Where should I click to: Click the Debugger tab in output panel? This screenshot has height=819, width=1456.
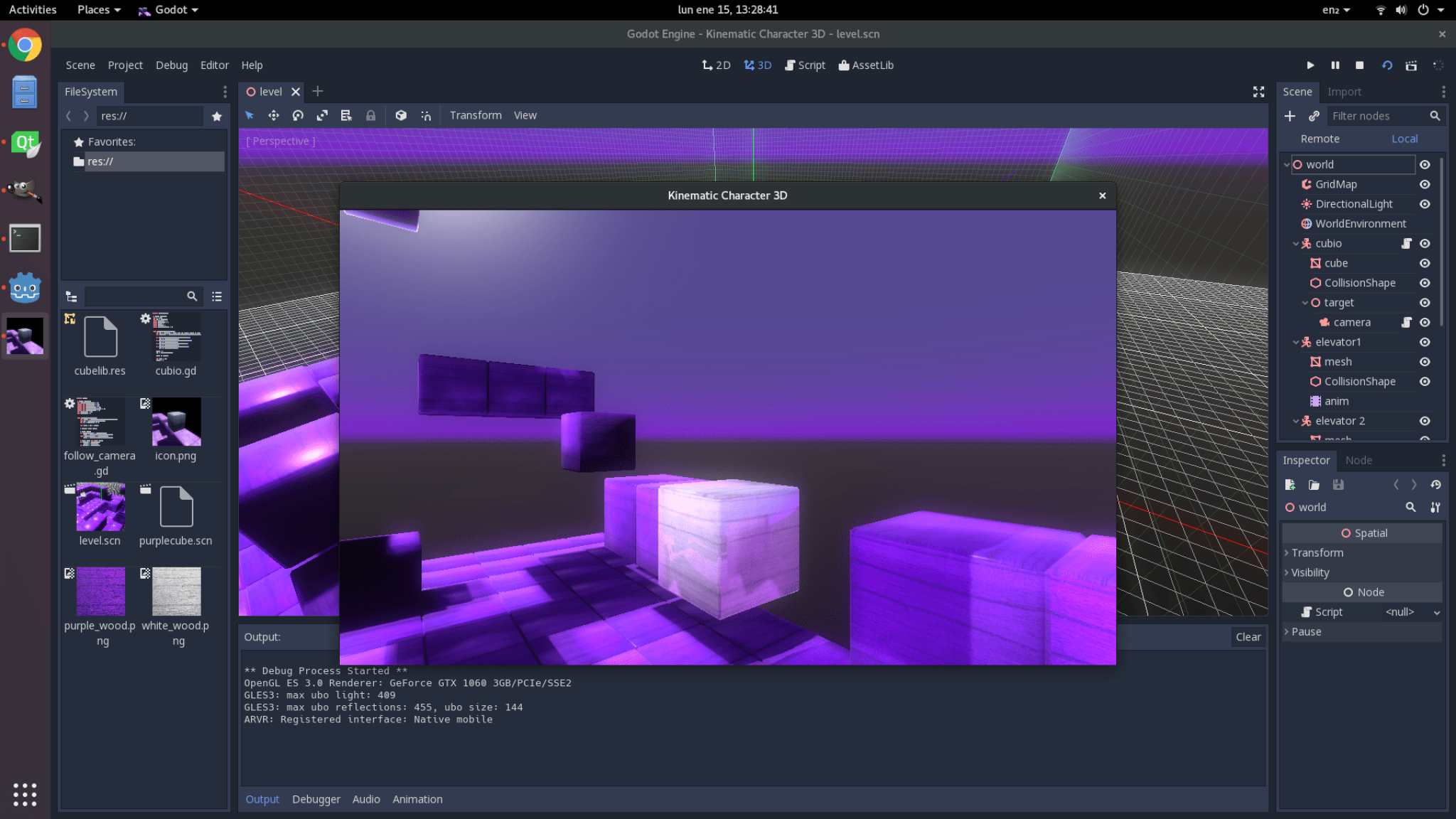click(x=316, y=798)
